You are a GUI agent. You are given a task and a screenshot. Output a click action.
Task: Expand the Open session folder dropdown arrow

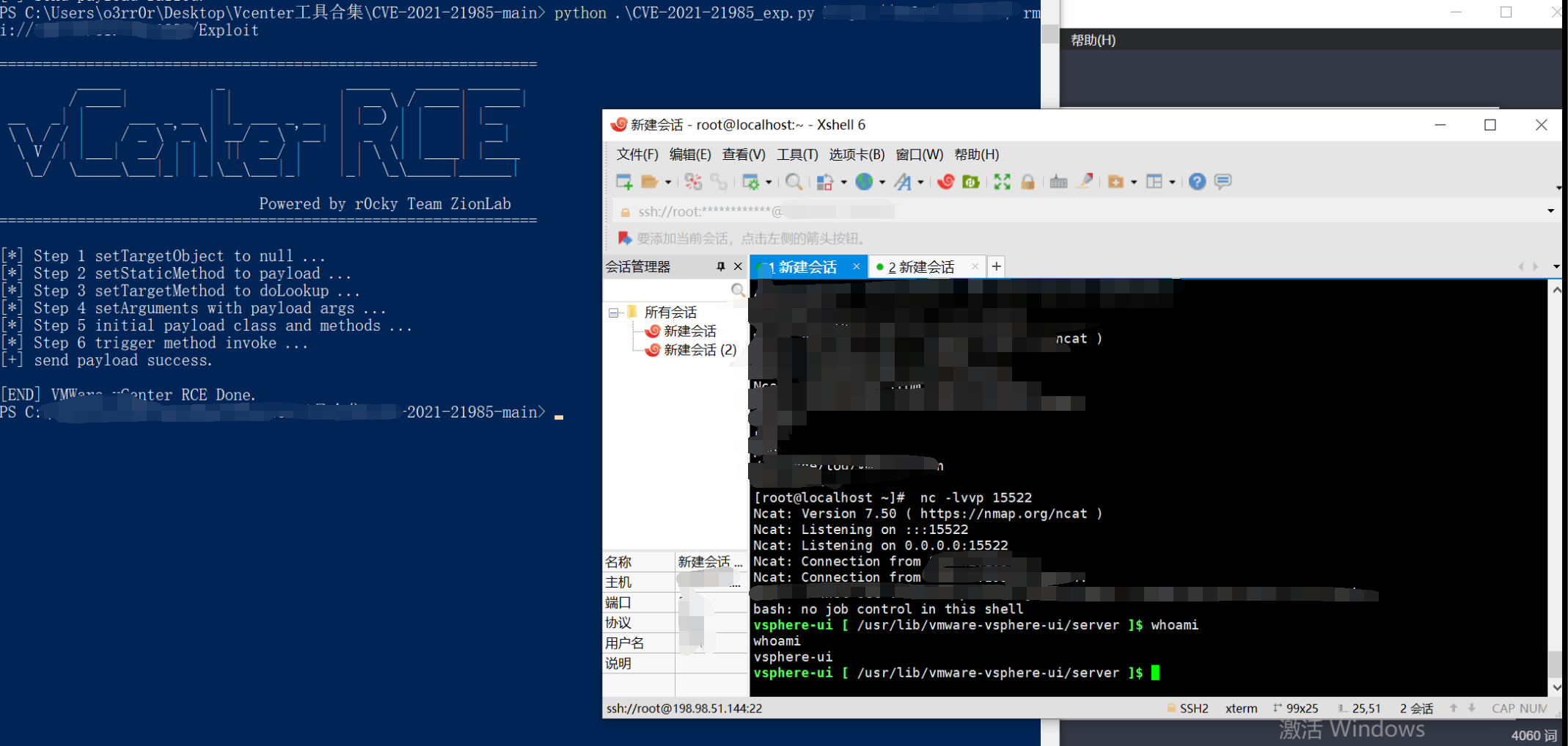668,183
